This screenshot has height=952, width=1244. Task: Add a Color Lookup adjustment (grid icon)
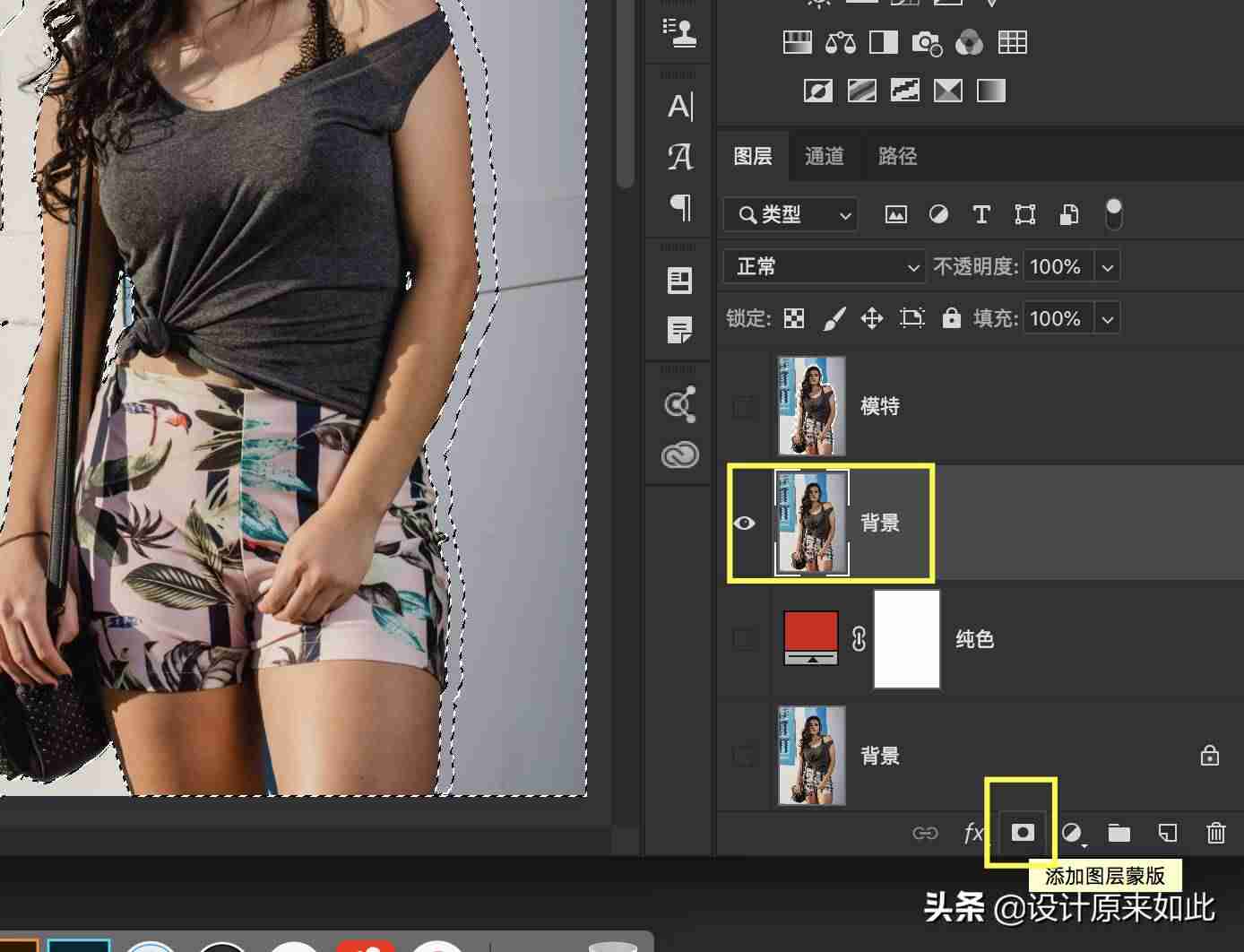1012,42
